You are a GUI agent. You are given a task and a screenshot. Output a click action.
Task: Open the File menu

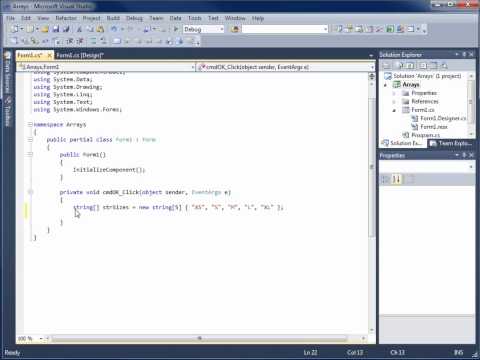point(11,18)
